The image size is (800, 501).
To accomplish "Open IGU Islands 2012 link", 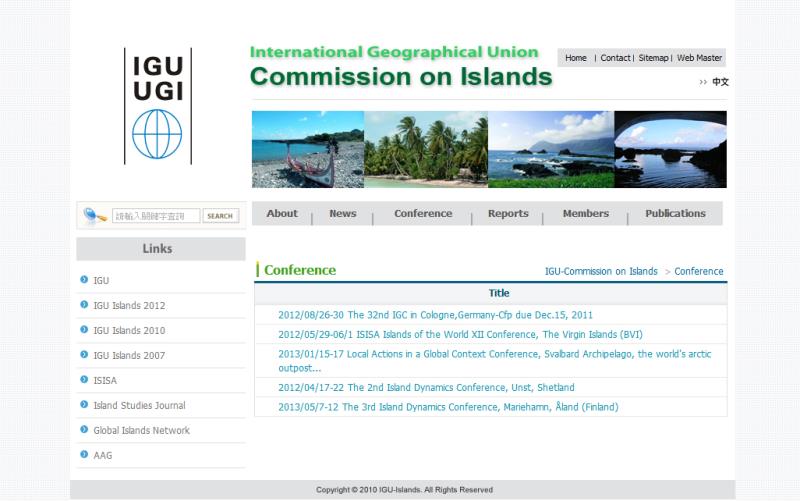I will pyautogui.click(x=129, y=305).
